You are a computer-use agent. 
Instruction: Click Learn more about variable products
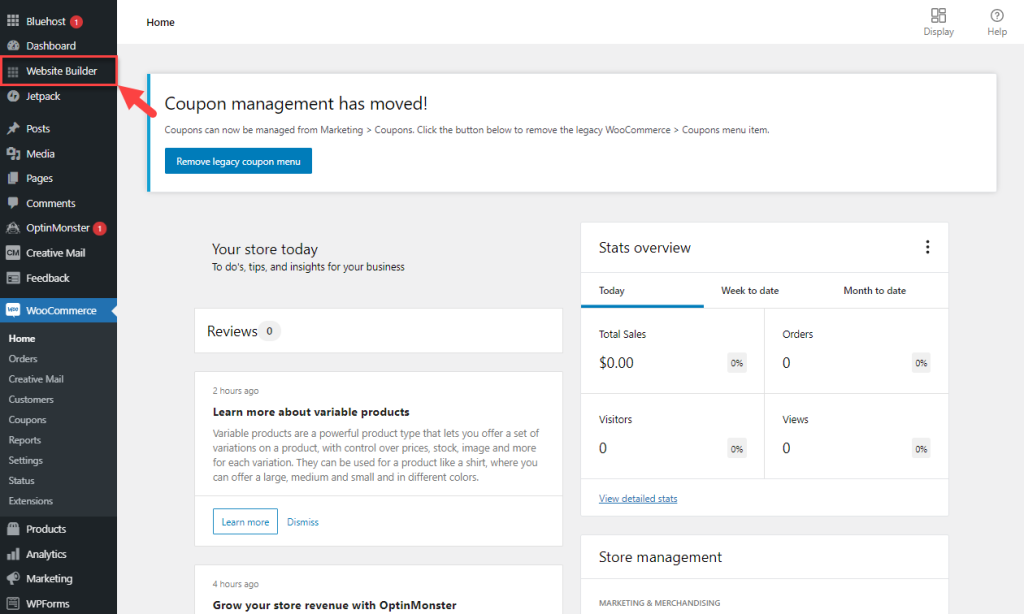click(245, 521)
